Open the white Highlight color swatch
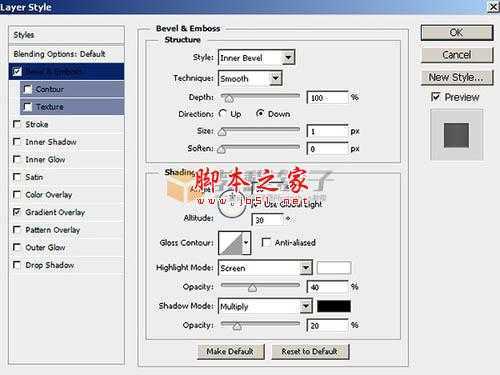 coord(334,268)
